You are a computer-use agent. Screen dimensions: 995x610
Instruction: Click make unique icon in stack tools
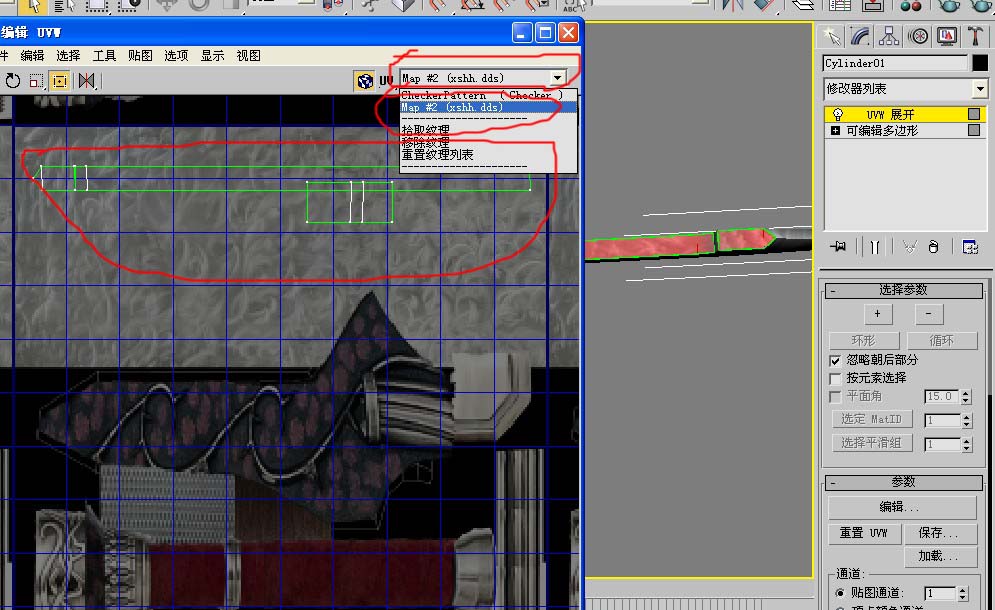(909, 247)
